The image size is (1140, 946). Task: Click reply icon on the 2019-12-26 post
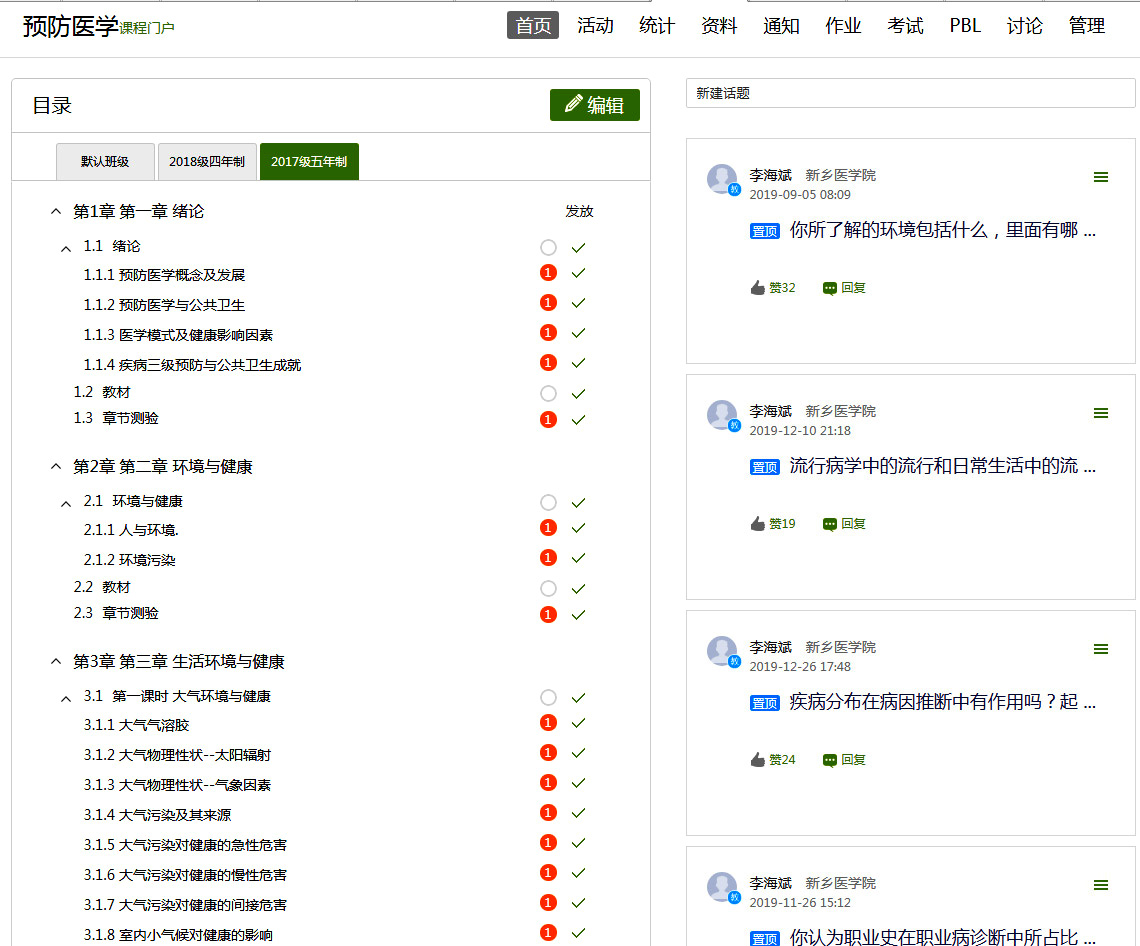[830, 760]
